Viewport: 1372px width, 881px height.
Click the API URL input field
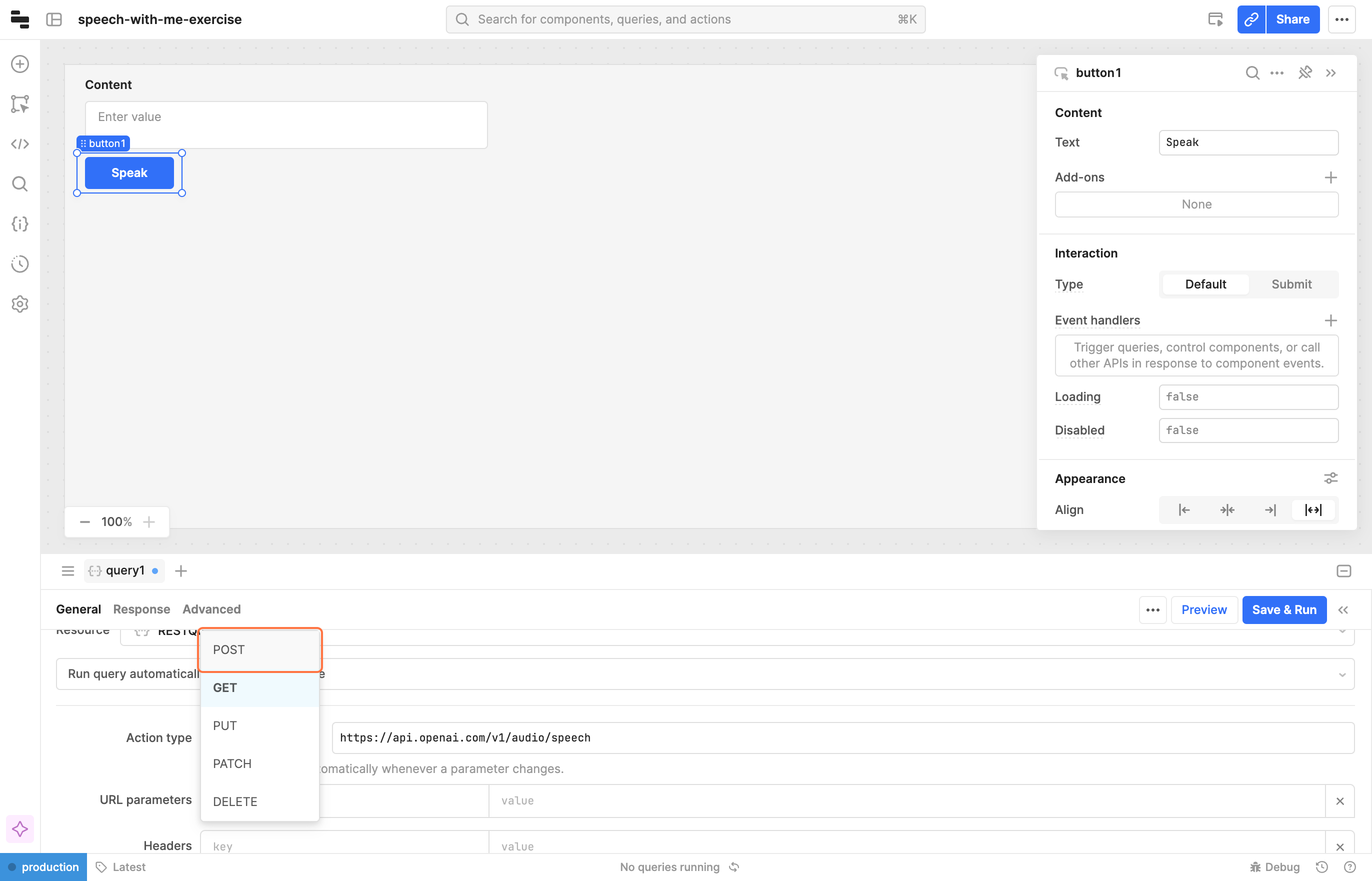tap(842, 737)
